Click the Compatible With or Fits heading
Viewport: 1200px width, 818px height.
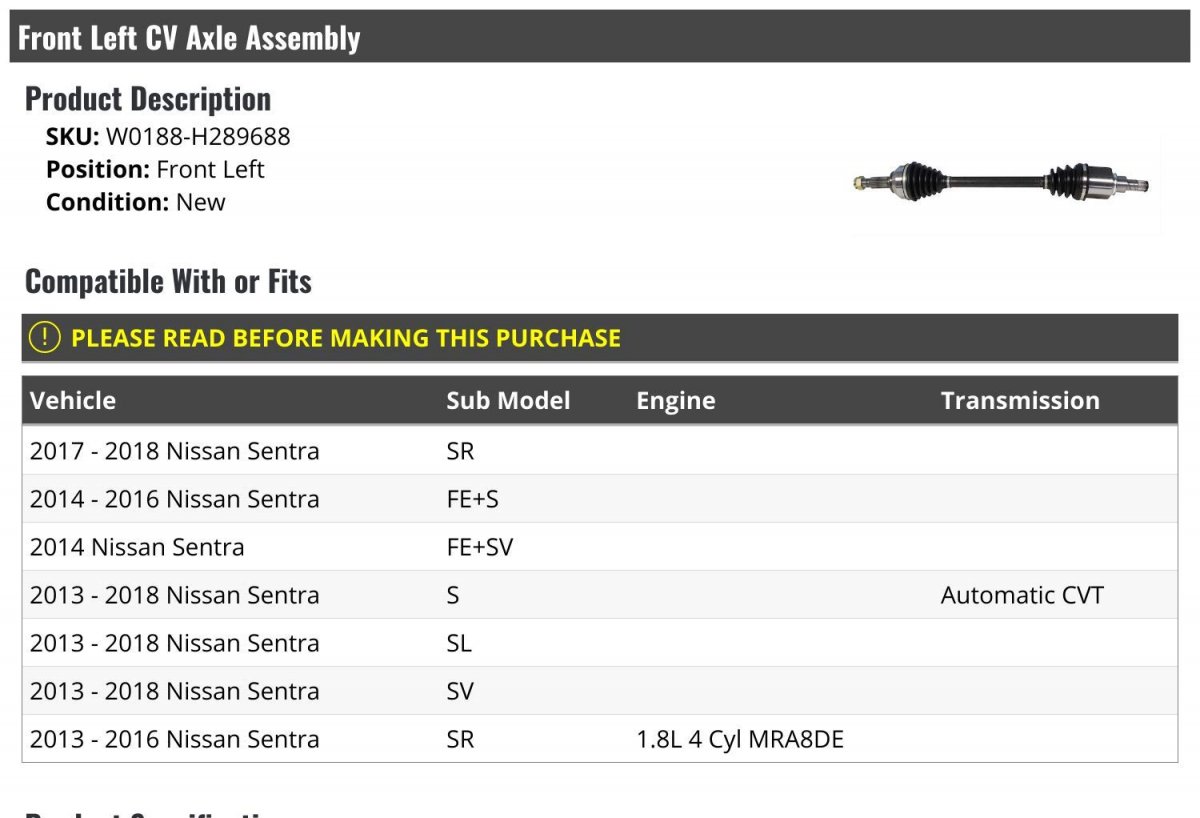tap(168, 282)
